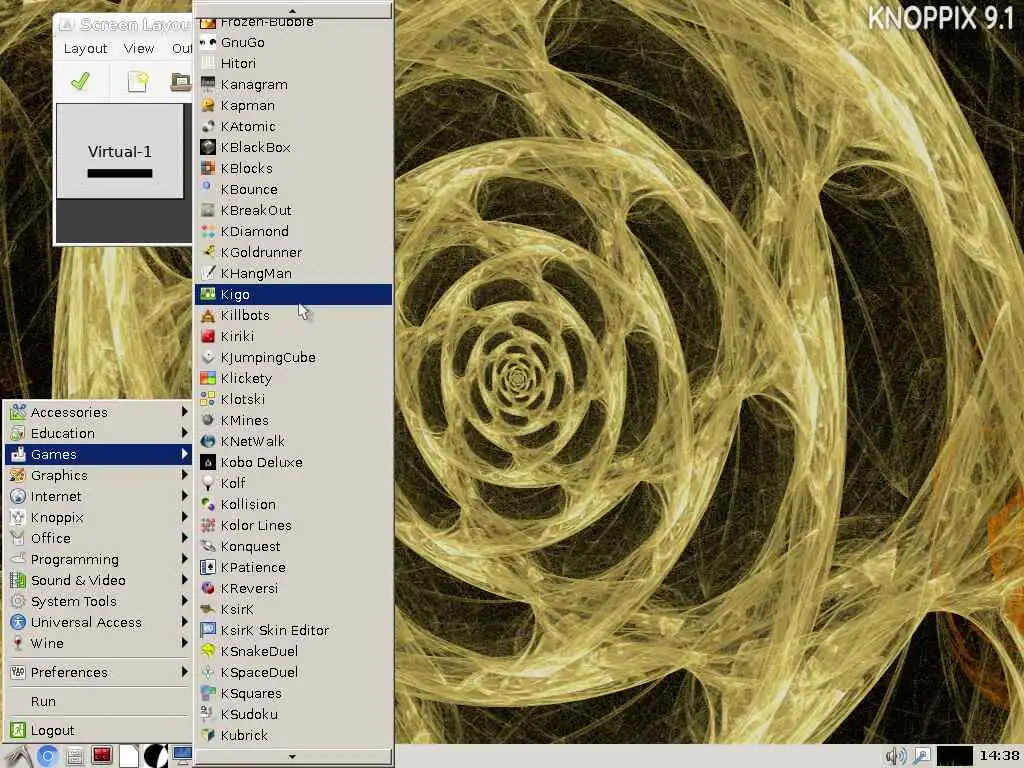
Task: Open Wine submenu
Action: click(x=98, y=643)
